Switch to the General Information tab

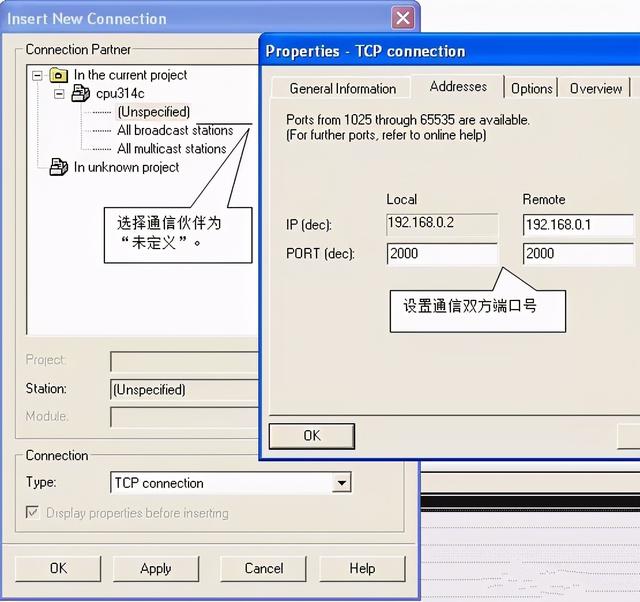coord(343,88)
